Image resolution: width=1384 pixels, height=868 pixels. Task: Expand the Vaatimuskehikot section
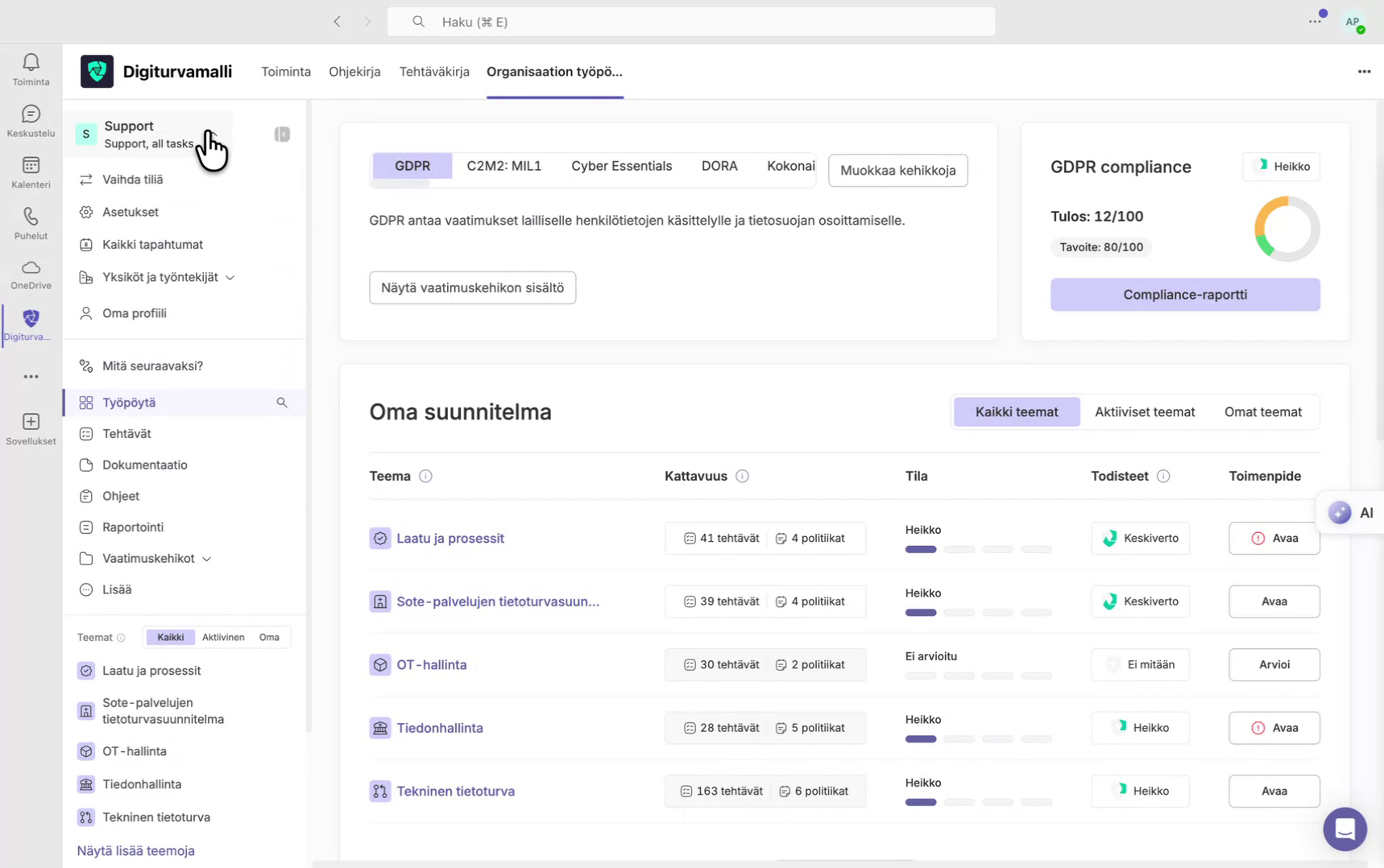pyautogui.click(x=207, y=558)
